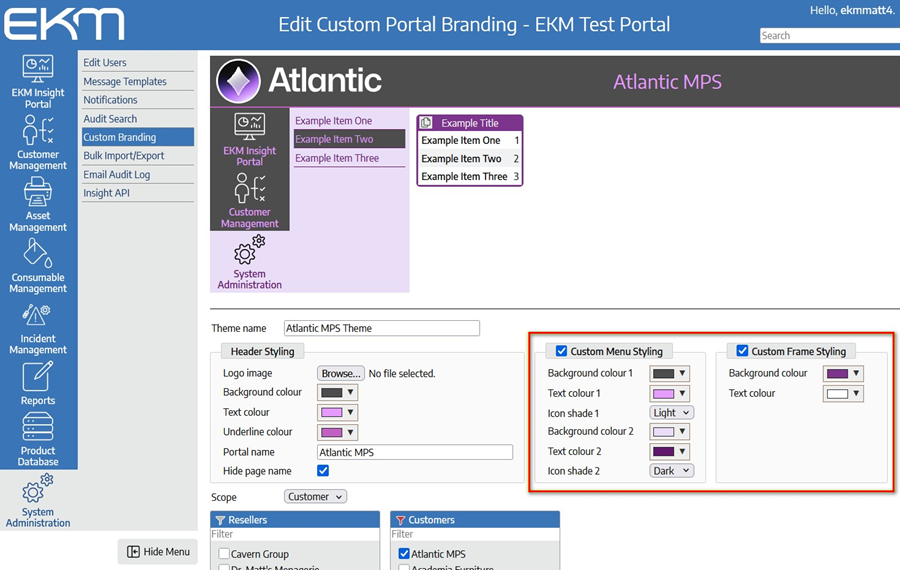Click the Portal name input field
The image size is (900, 570).
(x=415, y=452)
